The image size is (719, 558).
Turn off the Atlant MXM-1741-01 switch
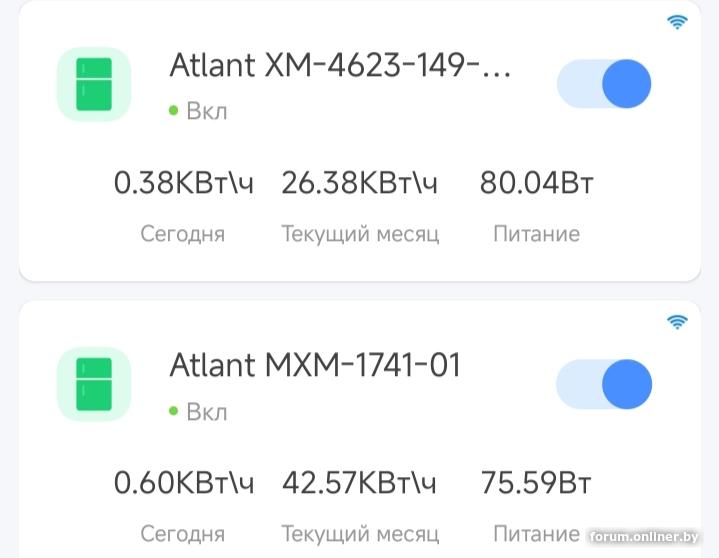click(604, 384)
